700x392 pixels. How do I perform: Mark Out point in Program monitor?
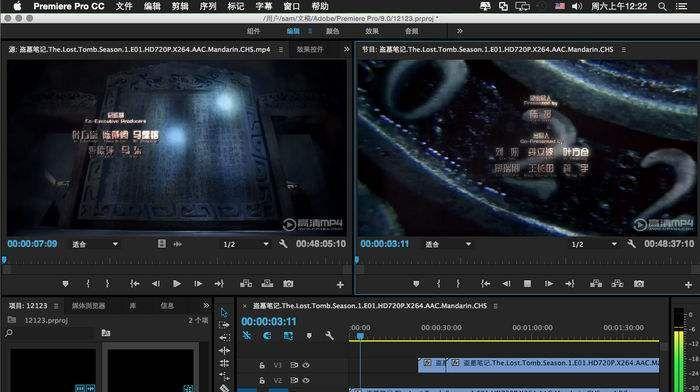click(458, 284)
